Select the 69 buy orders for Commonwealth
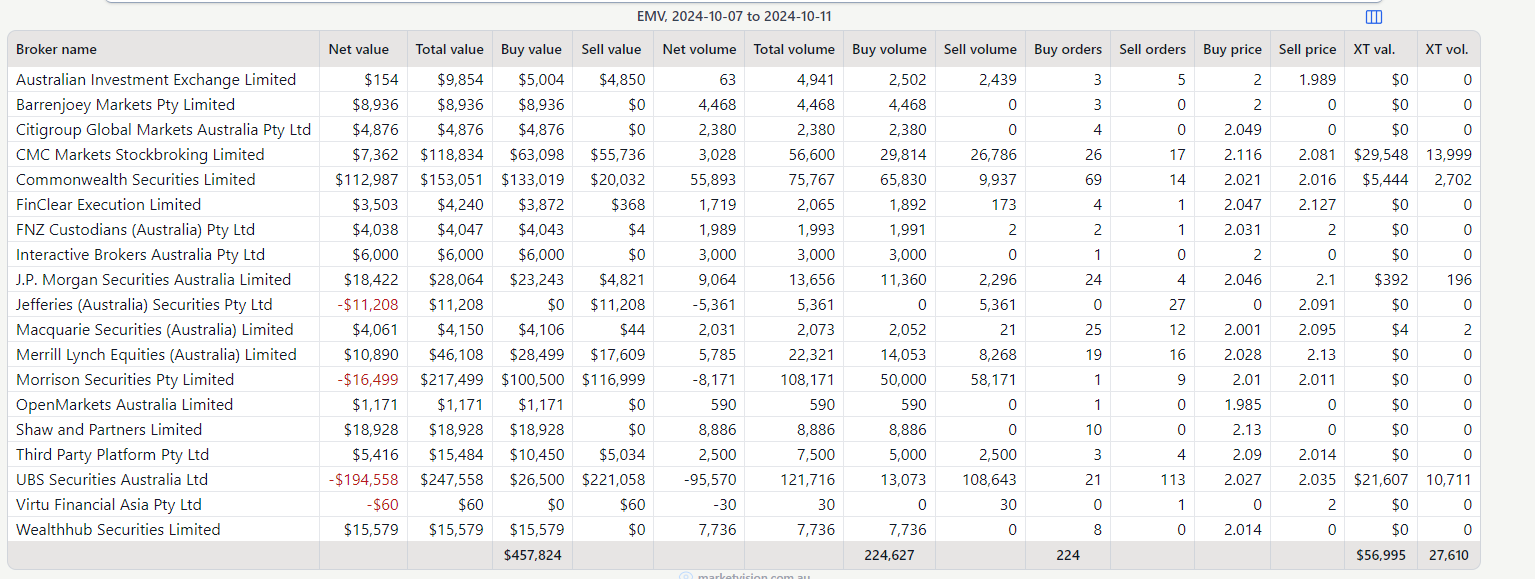 pos(1093,180)
